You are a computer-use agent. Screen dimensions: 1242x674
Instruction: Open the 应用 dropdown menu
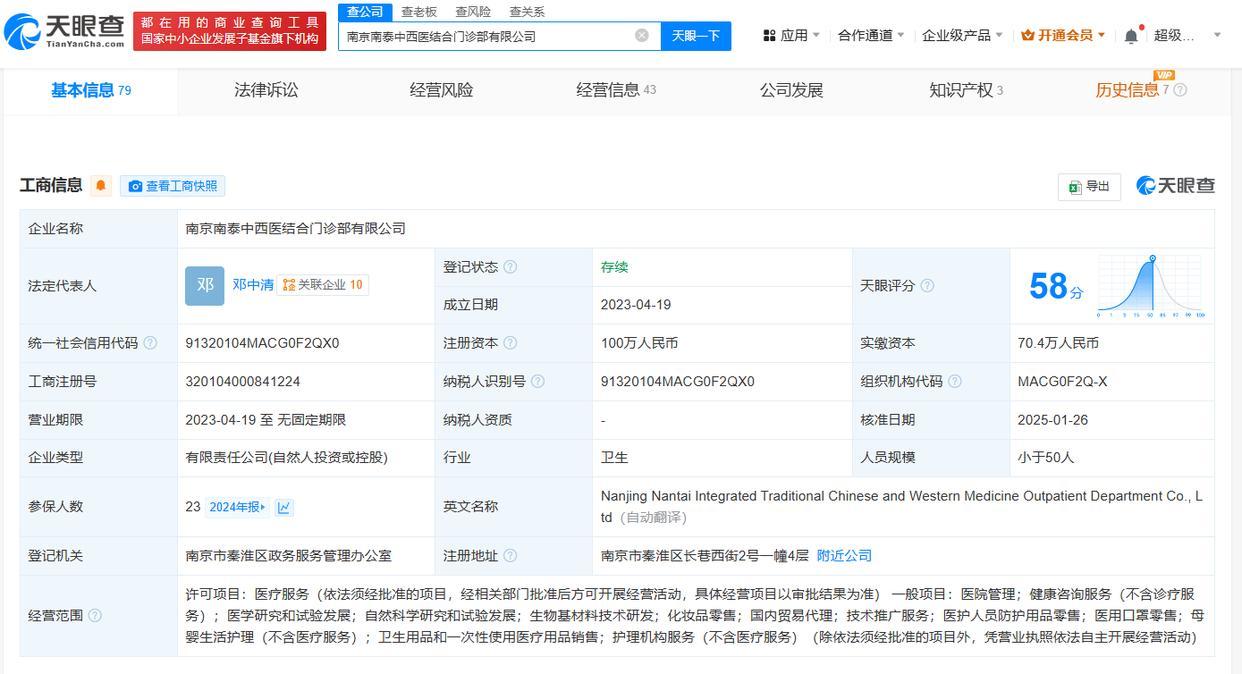[791, 35]
